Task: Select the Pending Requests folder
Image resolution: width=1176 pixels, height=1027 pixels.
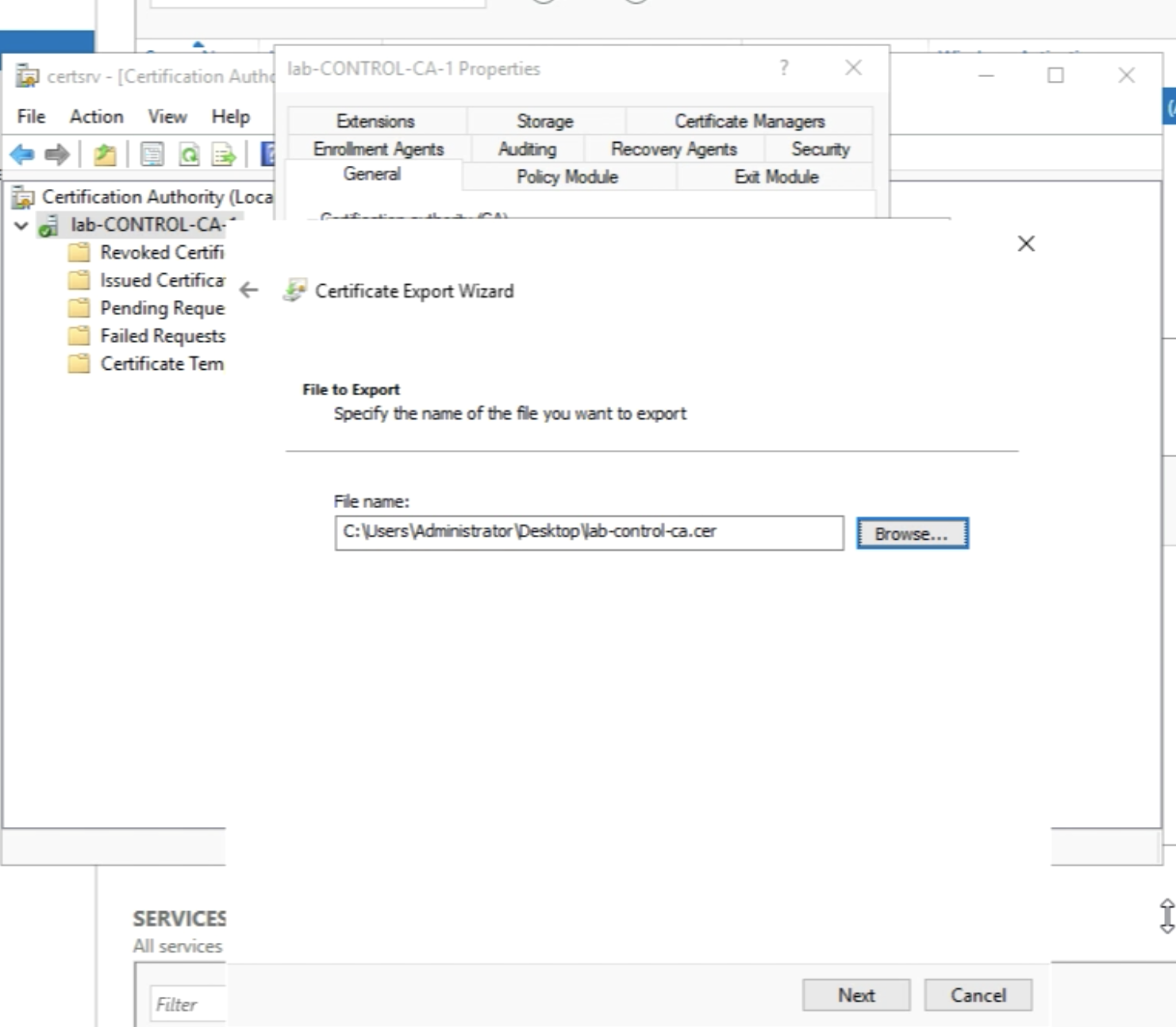Action: click(x=161, y=308)
